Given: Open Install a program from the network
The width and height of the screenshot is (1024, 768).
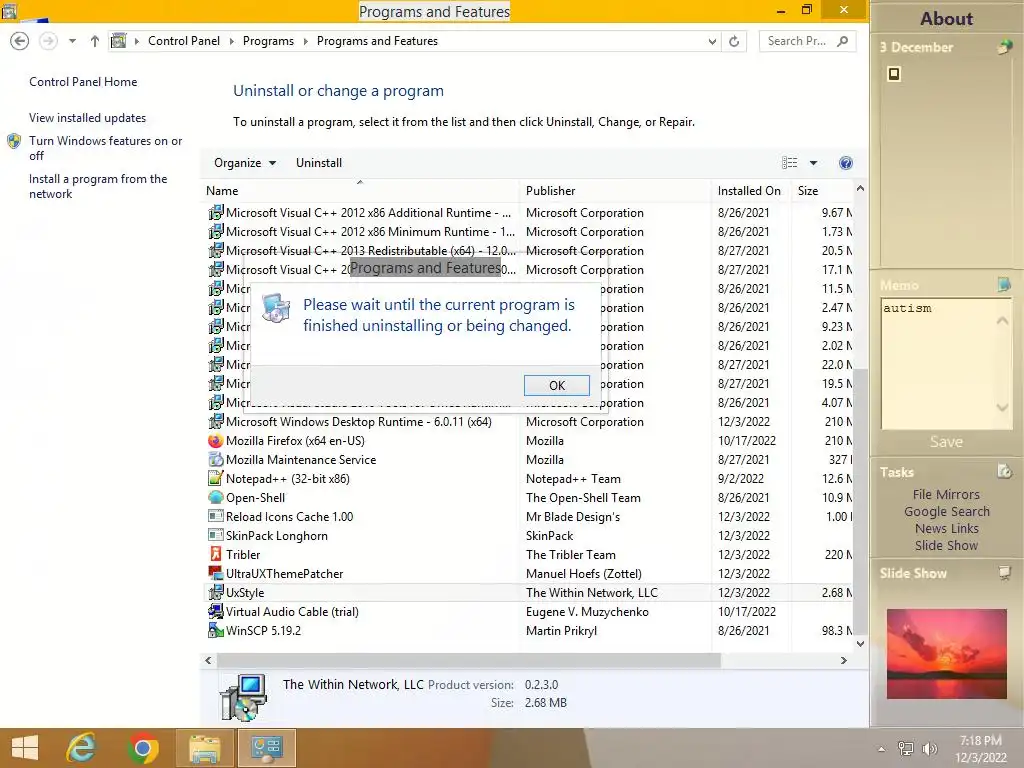Looking at the screenshot, I should [x=98, y=186].
